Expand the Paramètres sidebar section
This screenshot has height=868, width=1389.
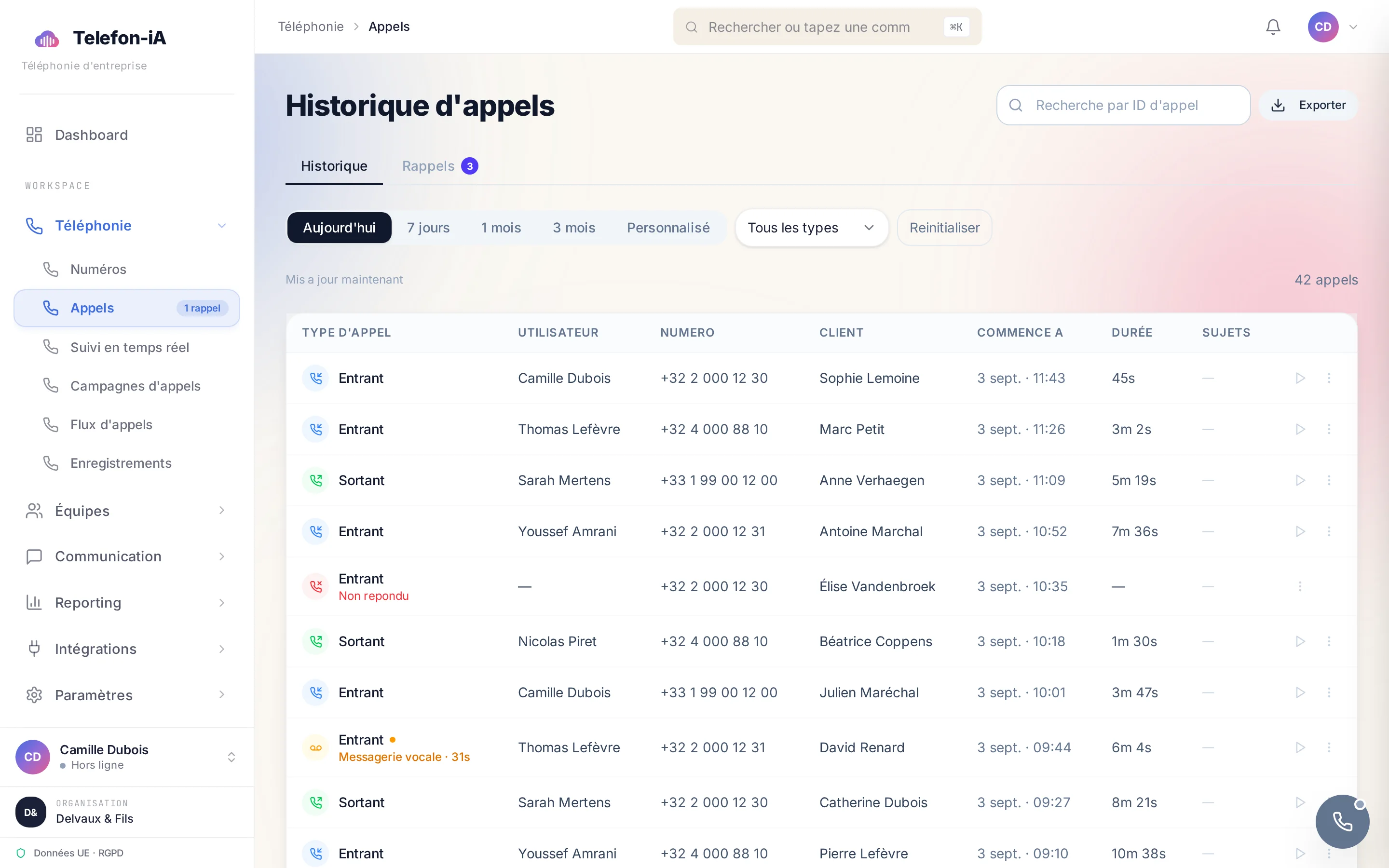point(221,694)
